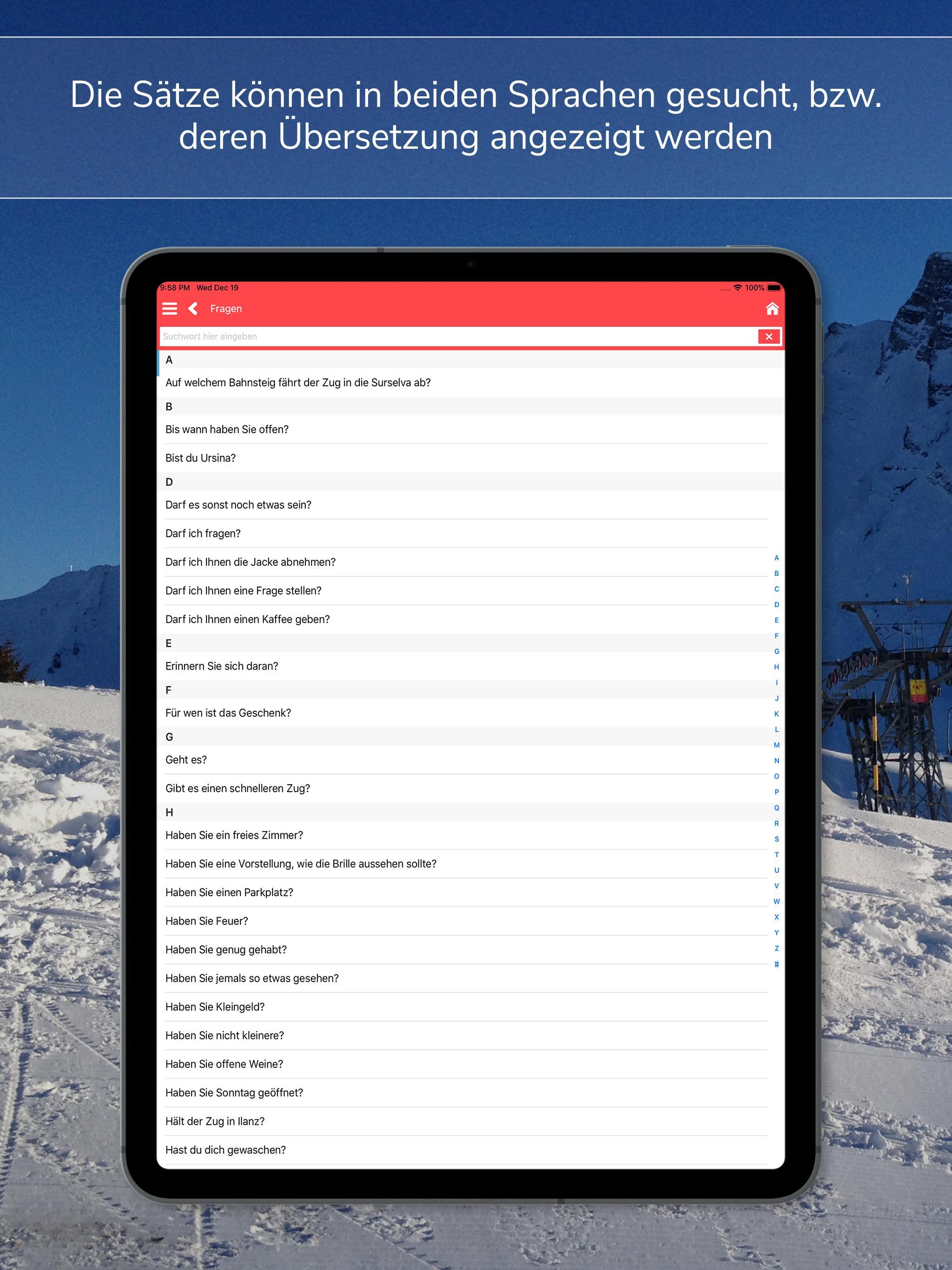This screenshot has width=952, height=1270.
Task: Jump to letter X in index
Action: (776, 917)
